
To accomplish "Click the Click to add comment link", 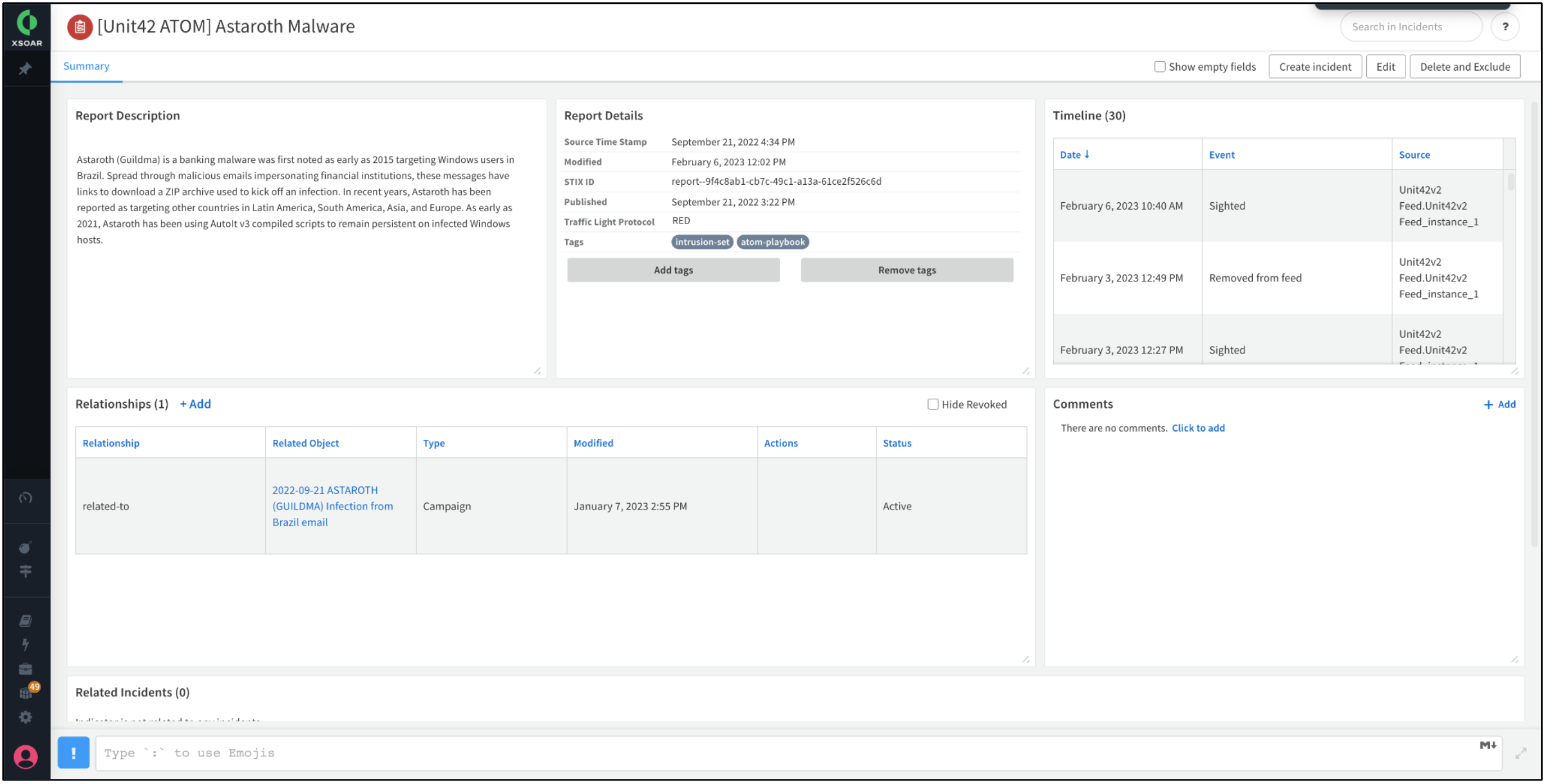I will click(1198, 428).
